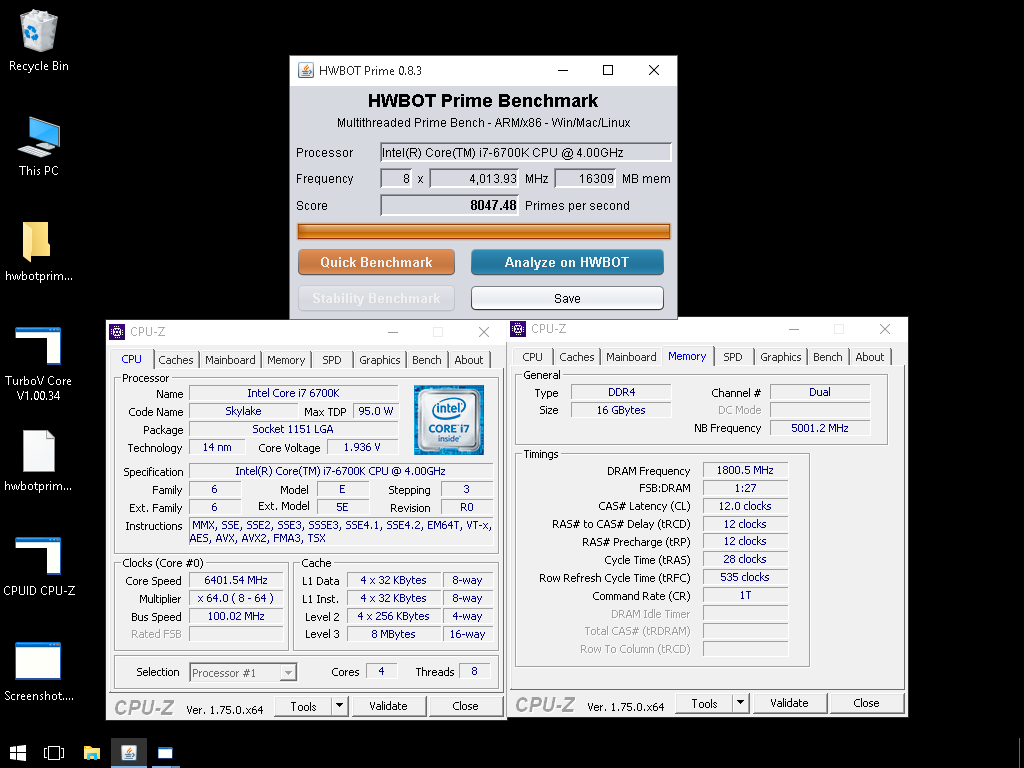Click the left CPU-Z title bar app icon
This screenshot has height=768, width=1024.
coord(117,332)
